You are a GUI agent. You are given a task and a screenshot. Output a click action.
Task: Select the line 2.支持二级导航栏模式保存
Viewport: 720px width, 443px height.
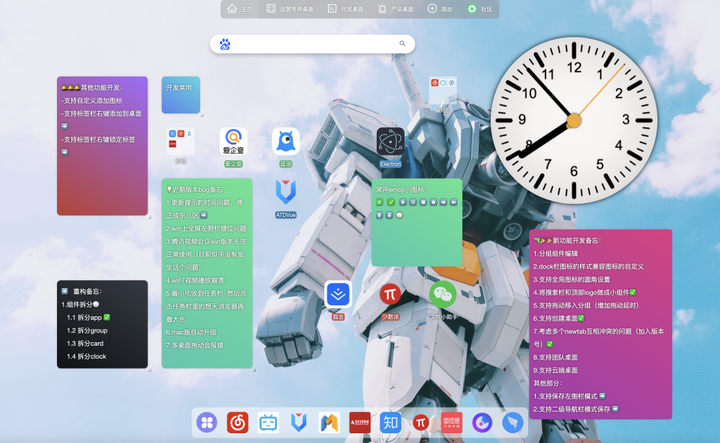(x=576, y=409)
